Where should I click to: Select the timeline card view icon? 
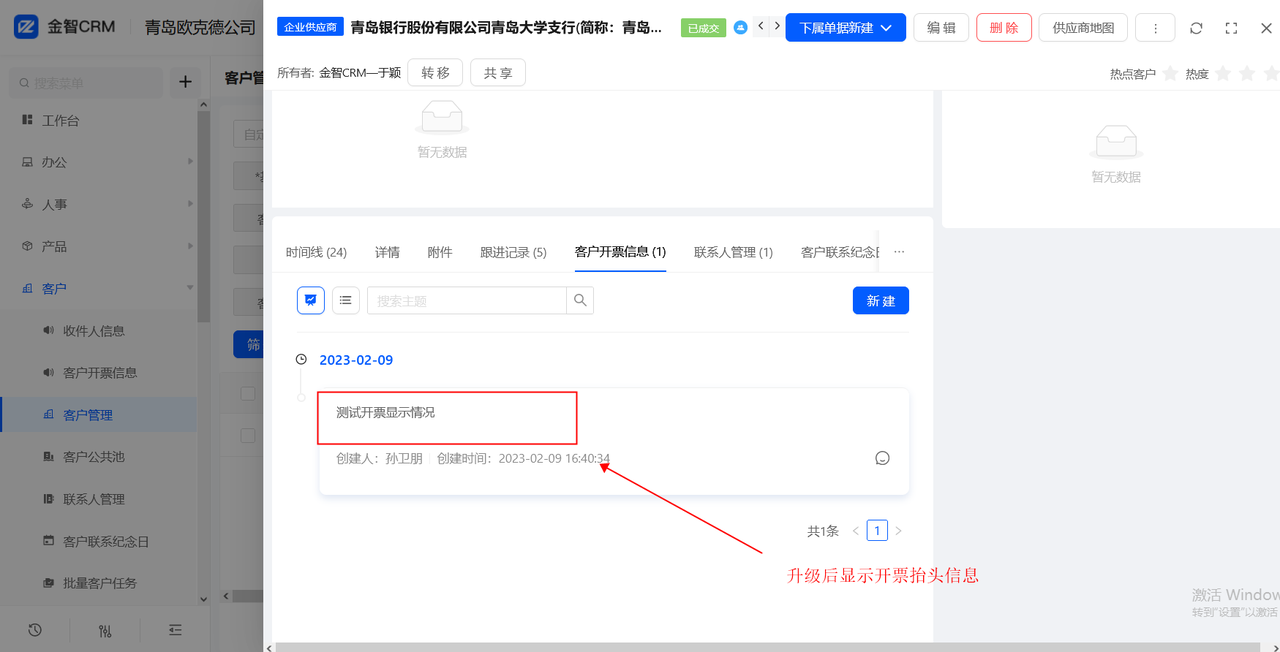tap(311, 300)
